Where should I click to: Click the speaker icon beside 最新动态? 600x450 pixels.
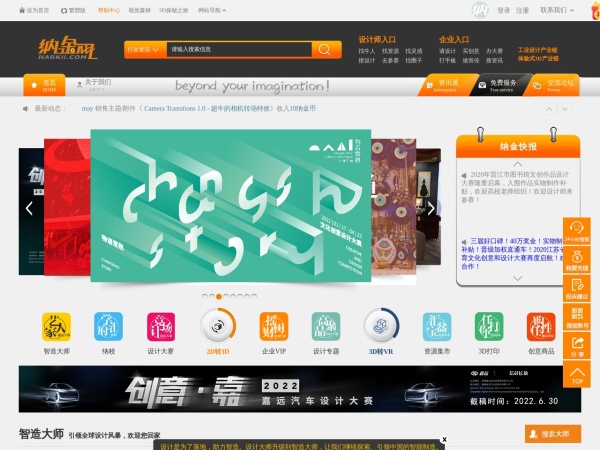point(26,109)
